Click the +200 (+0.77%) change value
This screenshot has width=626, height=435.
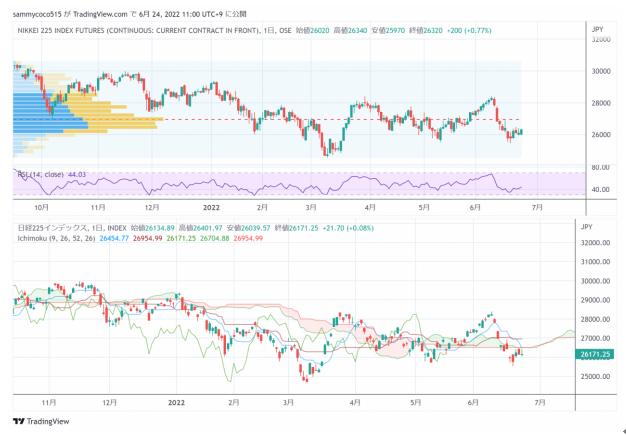point(469,31)
